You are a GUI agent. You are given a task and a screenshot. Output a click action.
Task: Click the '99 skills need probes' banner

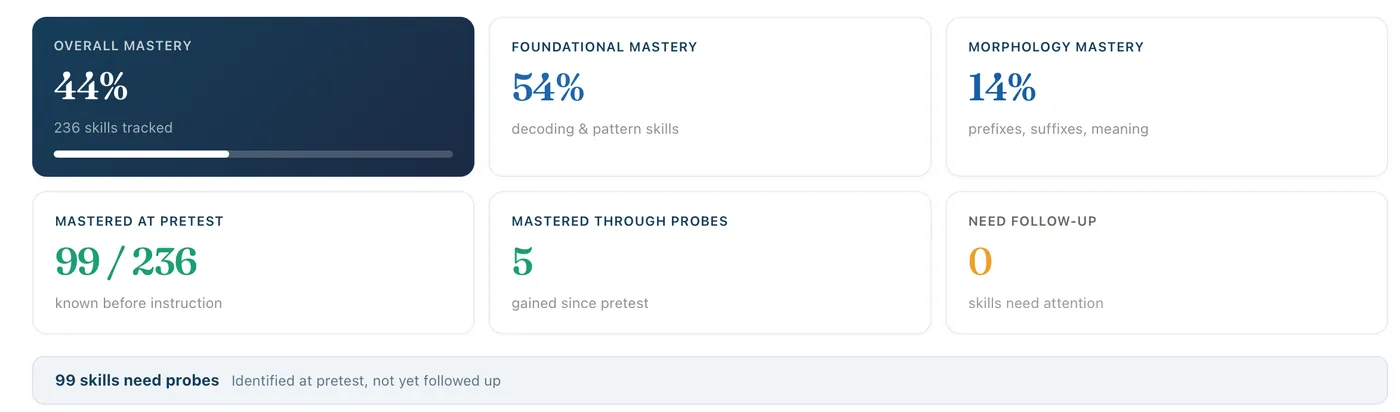click(x=710, y=381)
